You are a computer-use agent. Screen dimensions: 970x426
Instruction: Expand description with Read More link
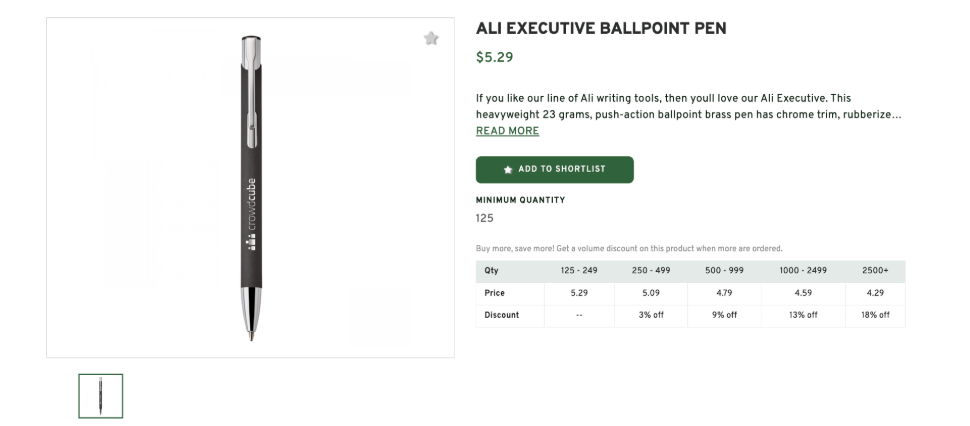(507, 131)
